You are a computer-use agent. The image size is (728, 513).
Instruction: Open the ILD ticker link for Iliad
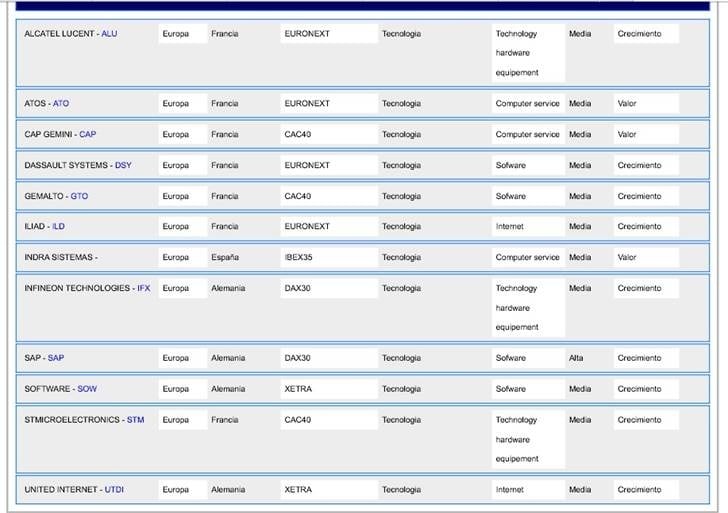(58, 227)
